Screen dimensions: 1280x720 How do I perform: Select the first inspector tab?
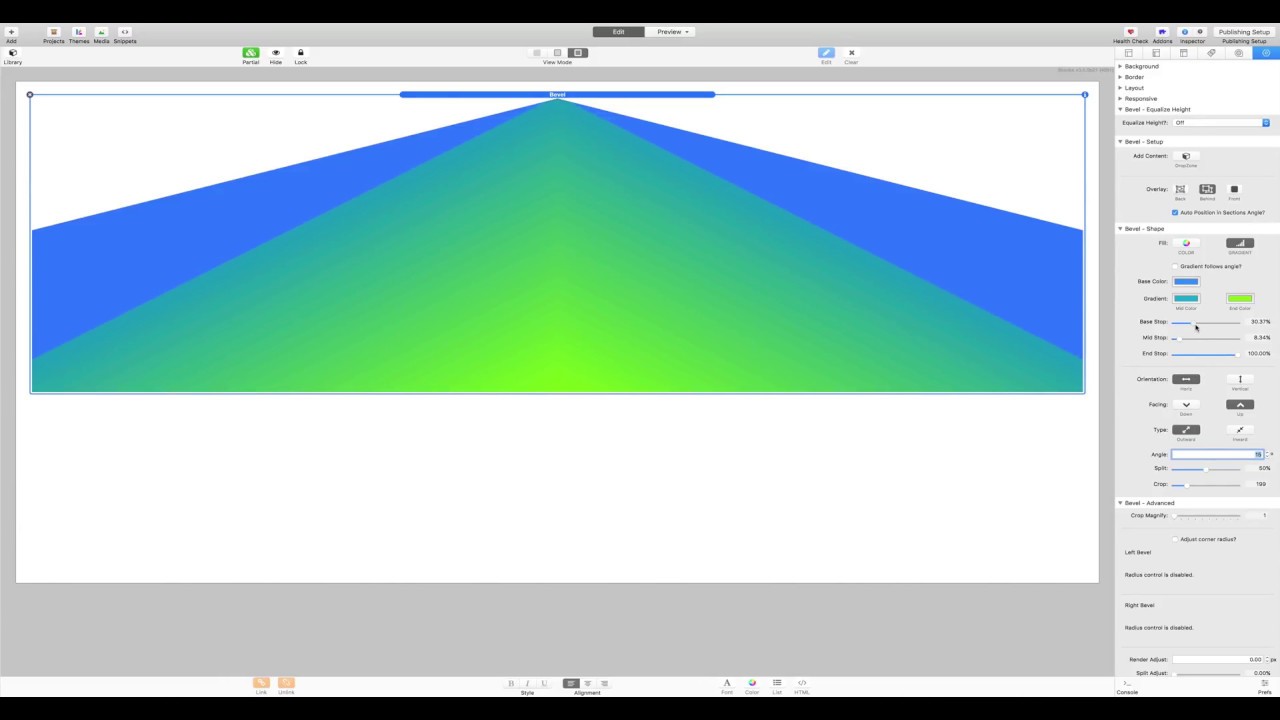[1129, 53]
